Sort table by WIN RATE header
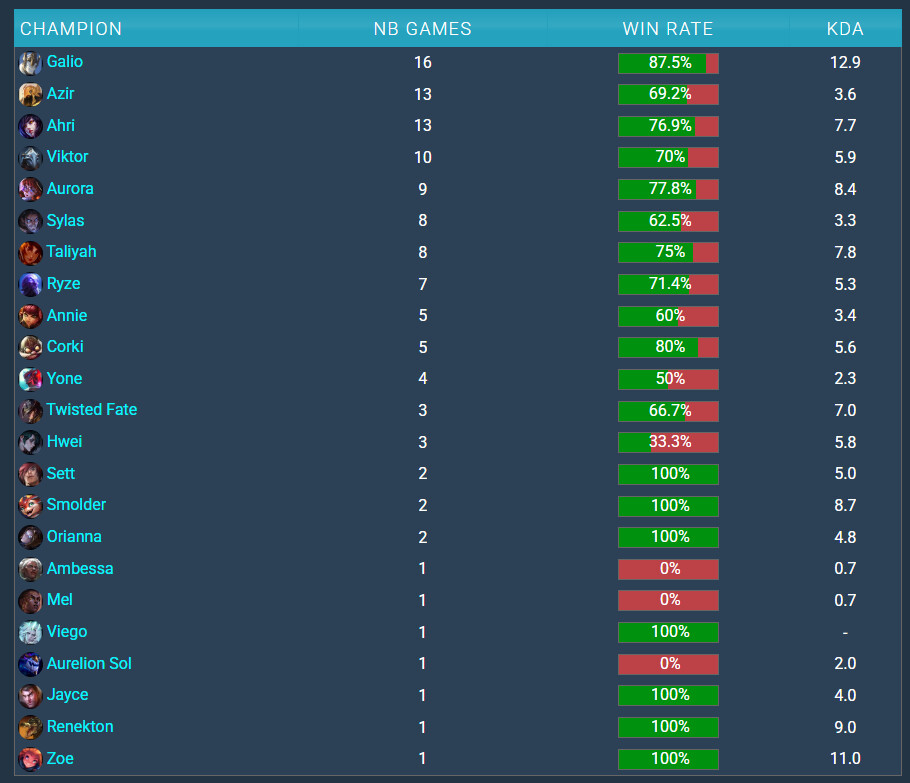910x783 pixels. click(x=668, y=29)
